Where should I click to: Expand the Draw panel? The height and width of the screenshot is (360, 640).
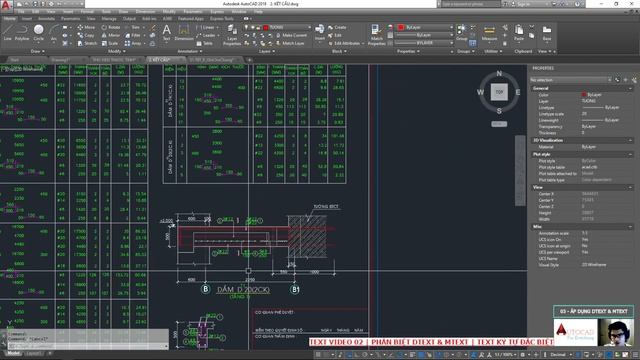(38, 51)
